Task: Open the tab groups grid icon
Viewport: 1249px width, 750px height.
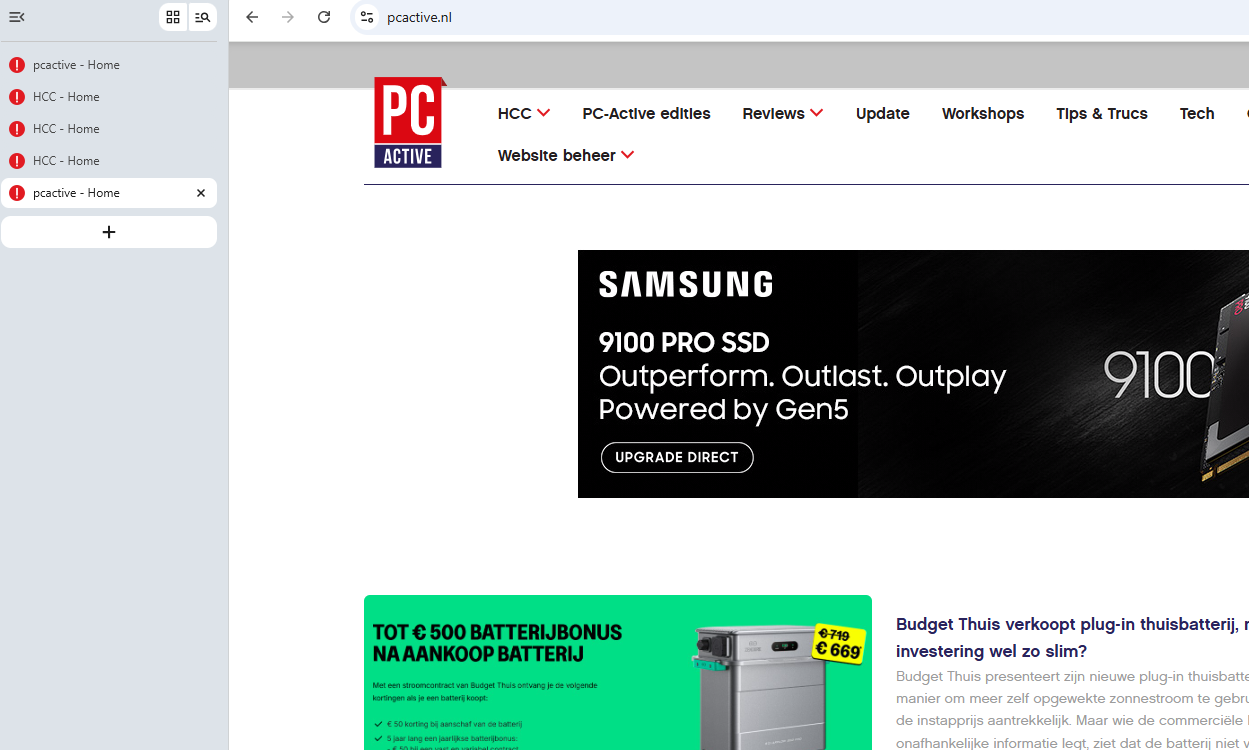Action: [x=173, y=17]
